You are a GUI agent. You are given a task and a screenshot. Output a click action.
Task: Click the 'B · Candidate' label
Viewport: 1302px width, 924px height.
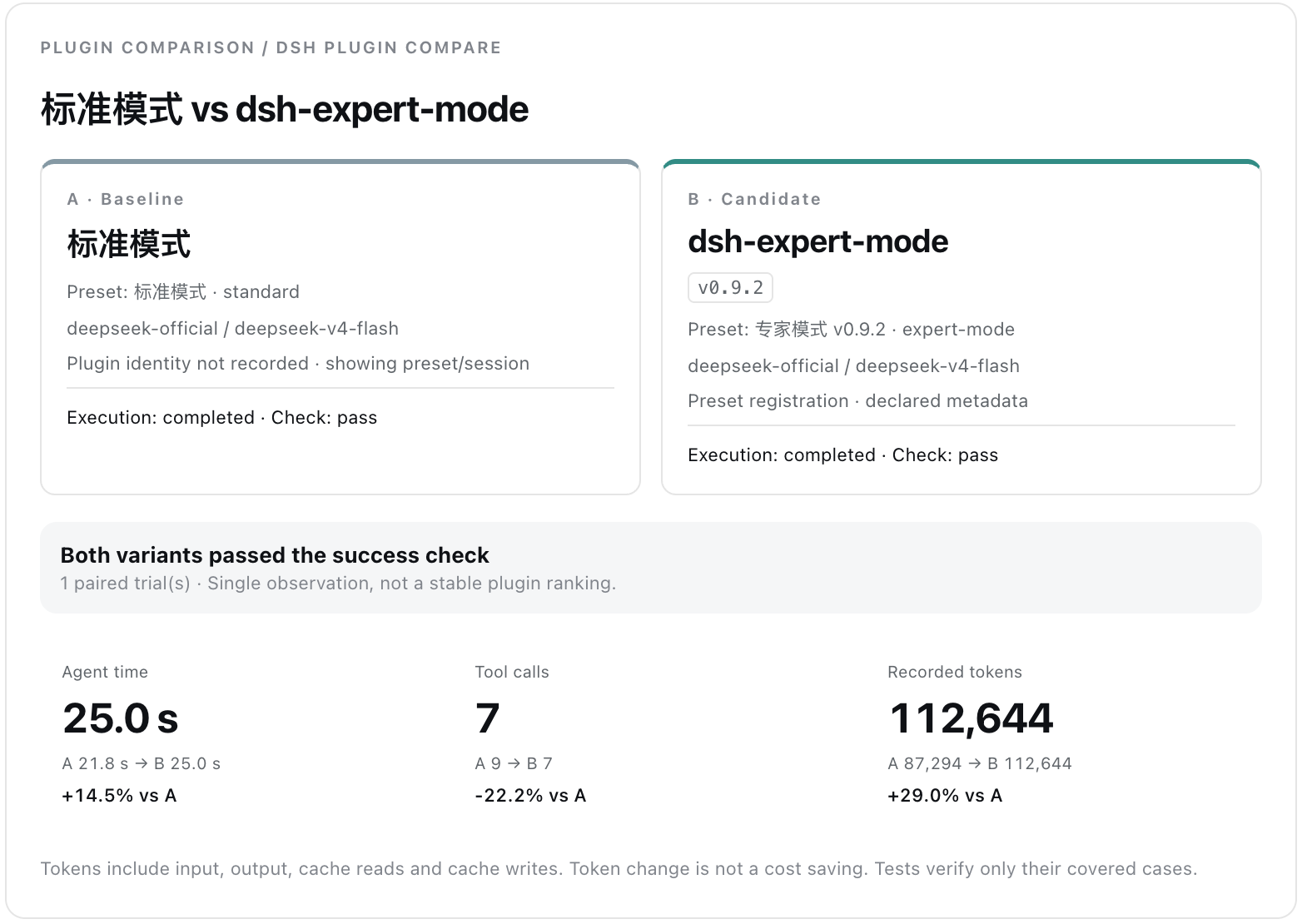pos(754,199)
